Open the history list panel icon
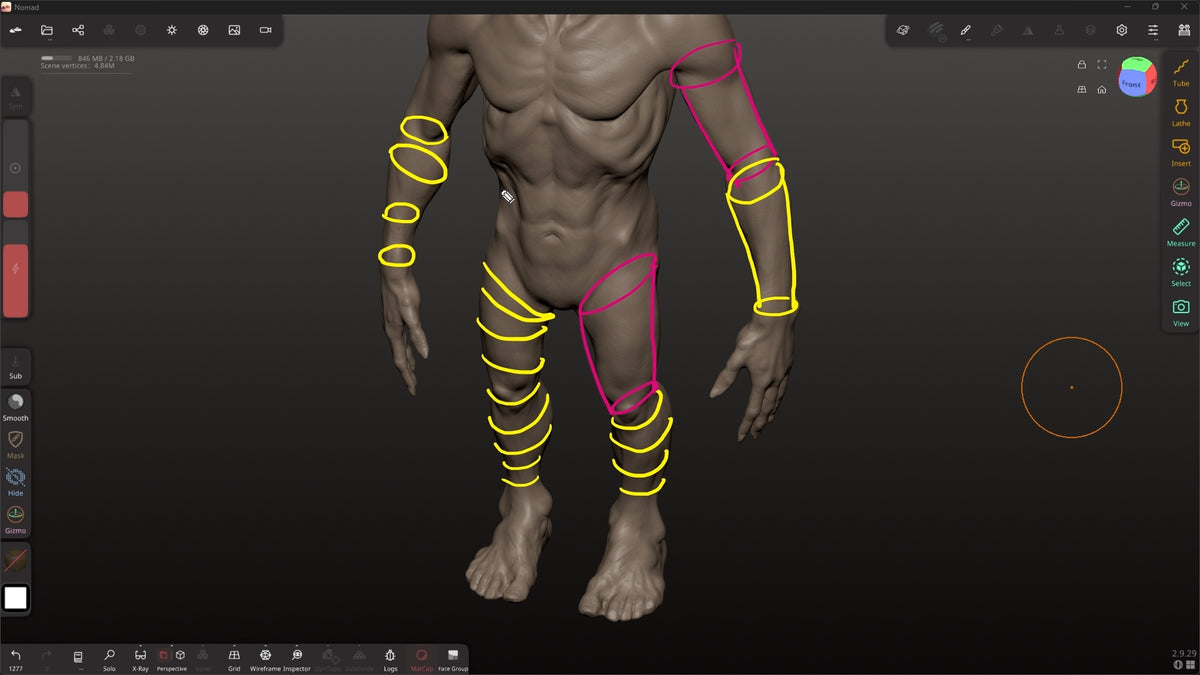1200x675 pixels. [78, 659]
